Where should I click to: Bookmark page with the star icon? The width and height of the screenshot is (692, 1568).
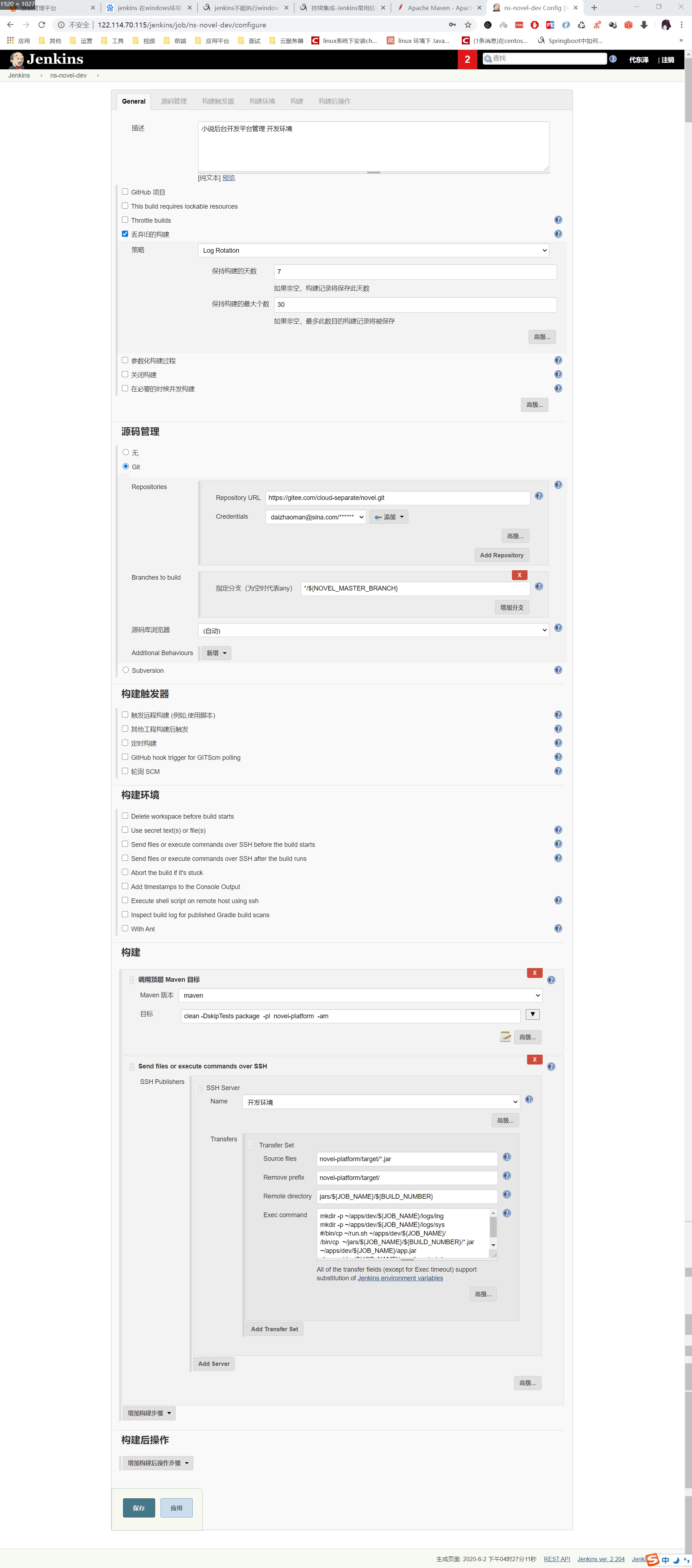point(468,25)
